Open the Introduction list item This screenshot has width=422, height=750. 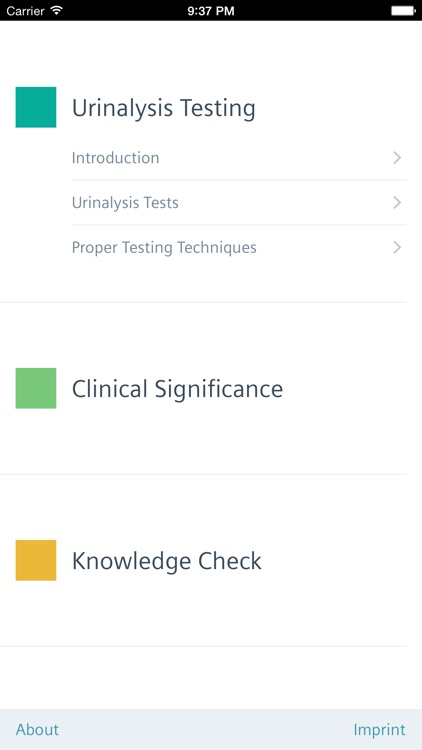[239, 158]
